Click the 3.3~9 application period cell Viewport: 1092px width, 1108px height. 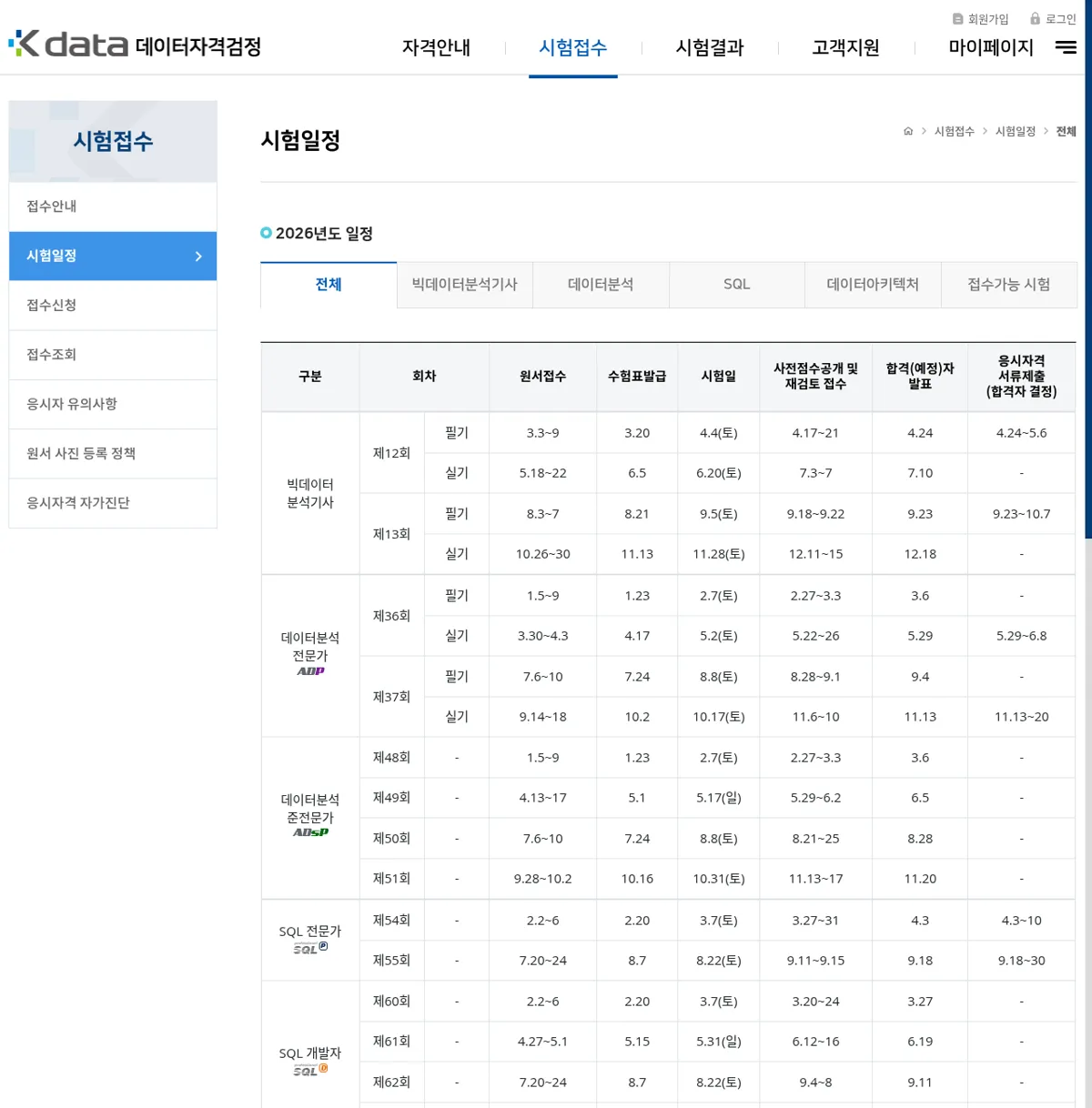coord(542,433)
